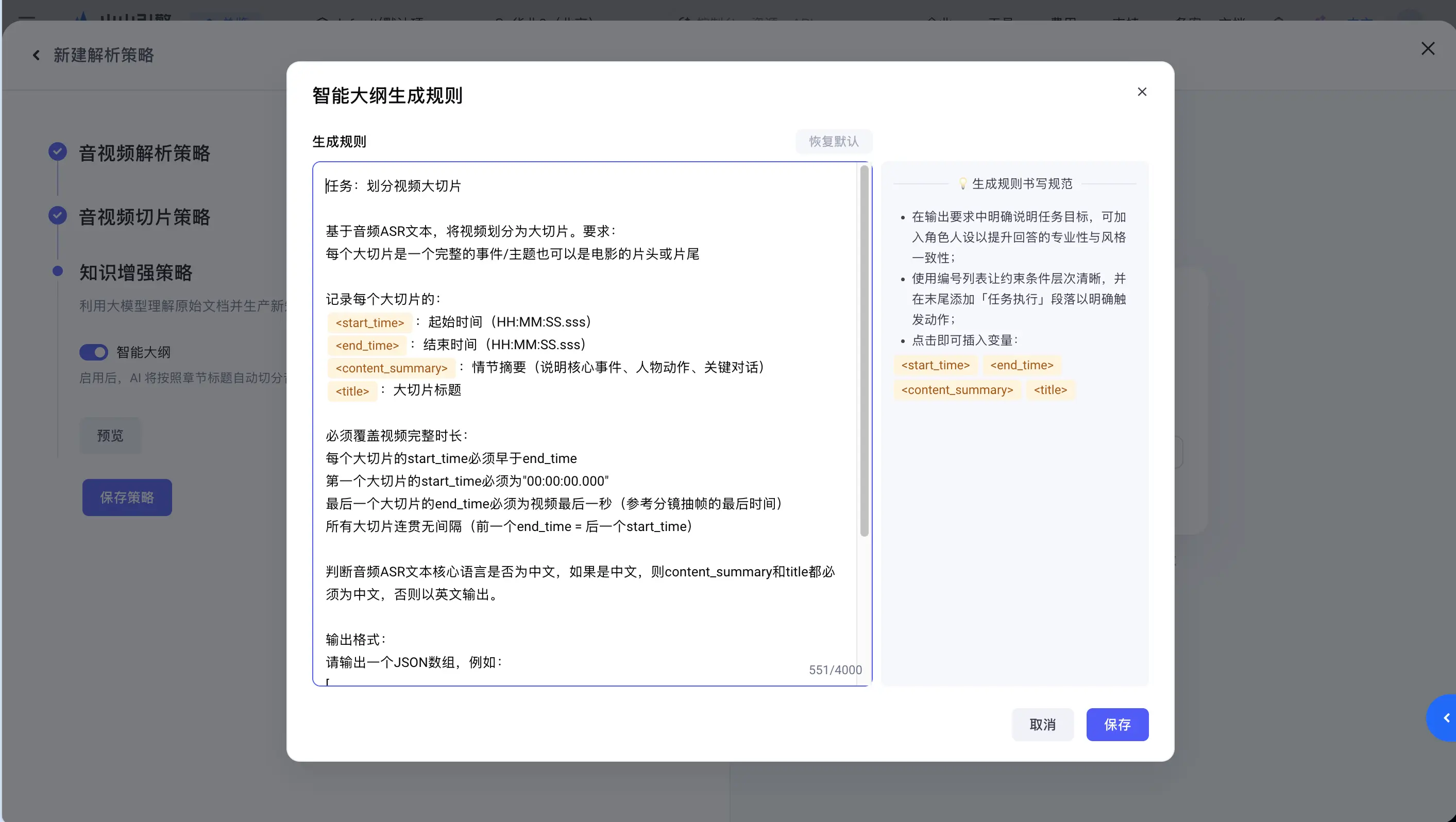1456x822 pixels.
Task: Select the 知识增强策略 step
Action: point(136,272)
